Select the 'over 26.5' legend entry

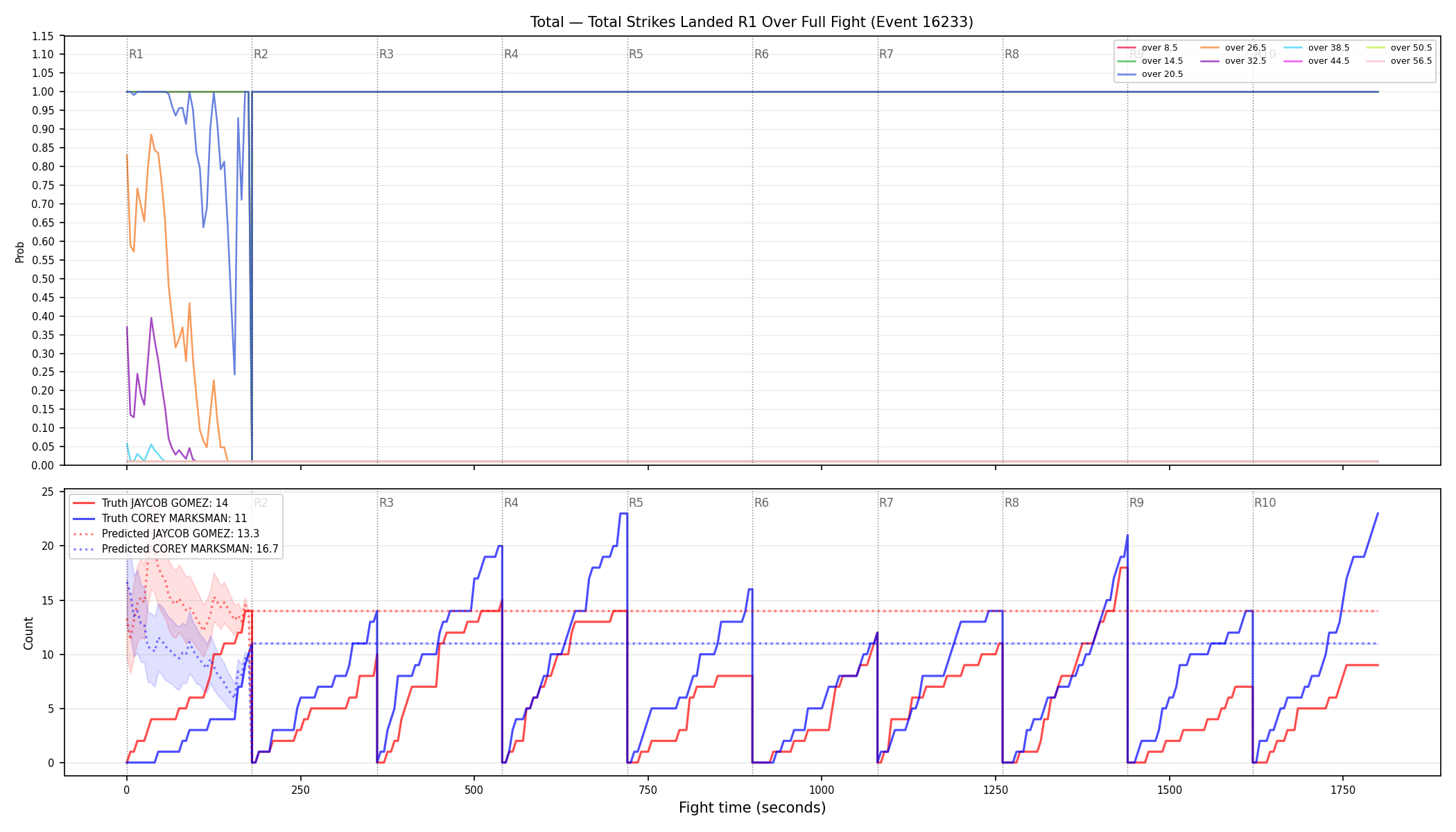pyautogui.click(x=1233, y=48)
